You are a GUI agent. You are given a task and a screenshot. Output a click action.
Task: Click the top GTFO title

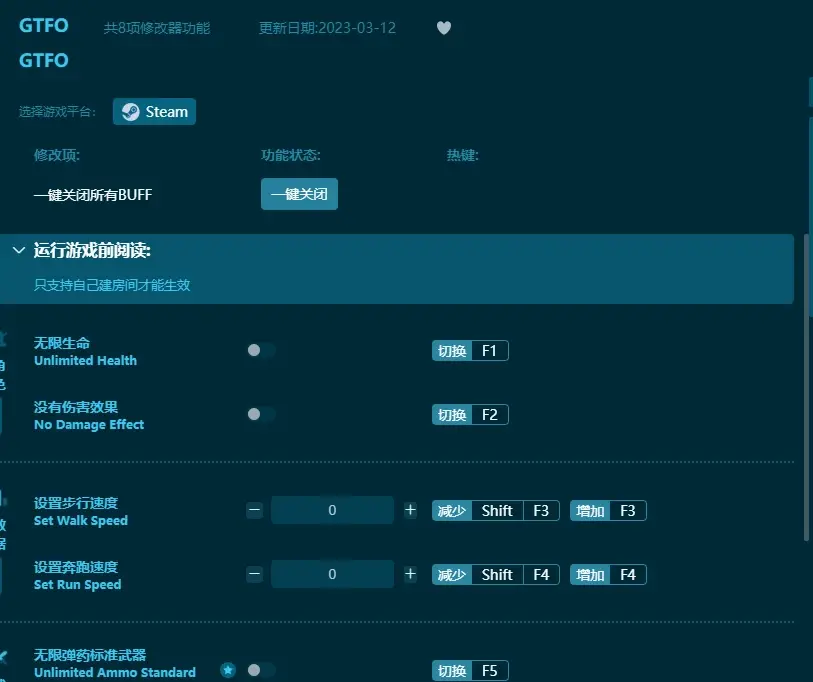coord(44,25)
